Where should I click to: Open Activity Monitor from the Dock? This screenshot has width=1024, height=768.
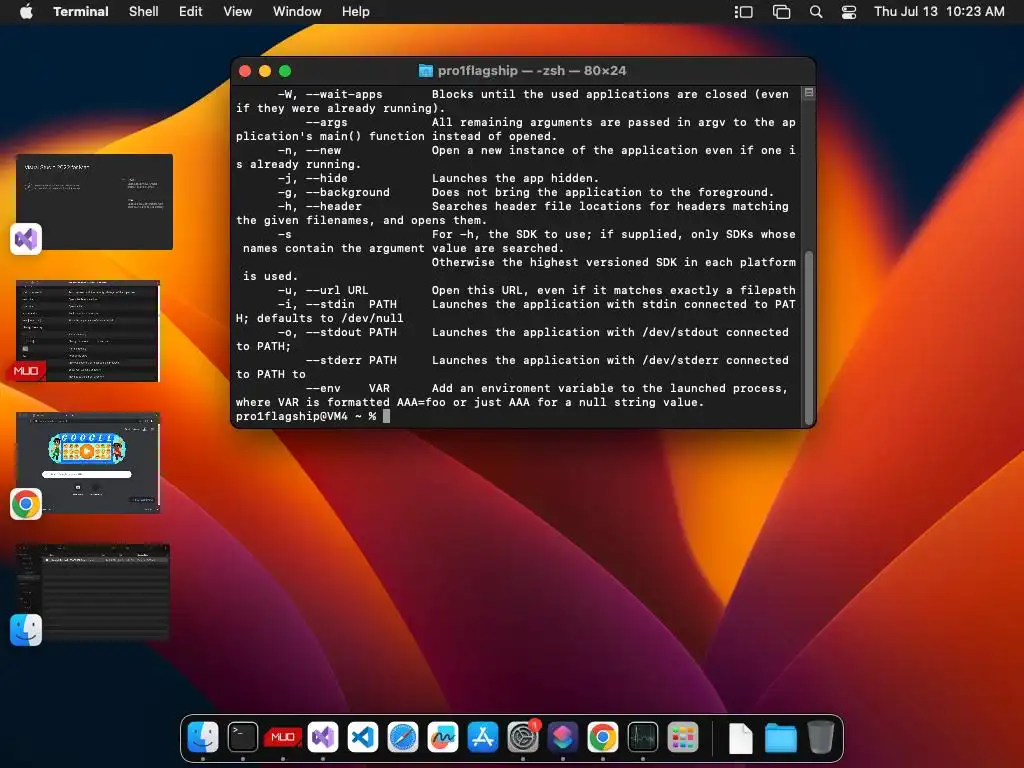(643, 737)
